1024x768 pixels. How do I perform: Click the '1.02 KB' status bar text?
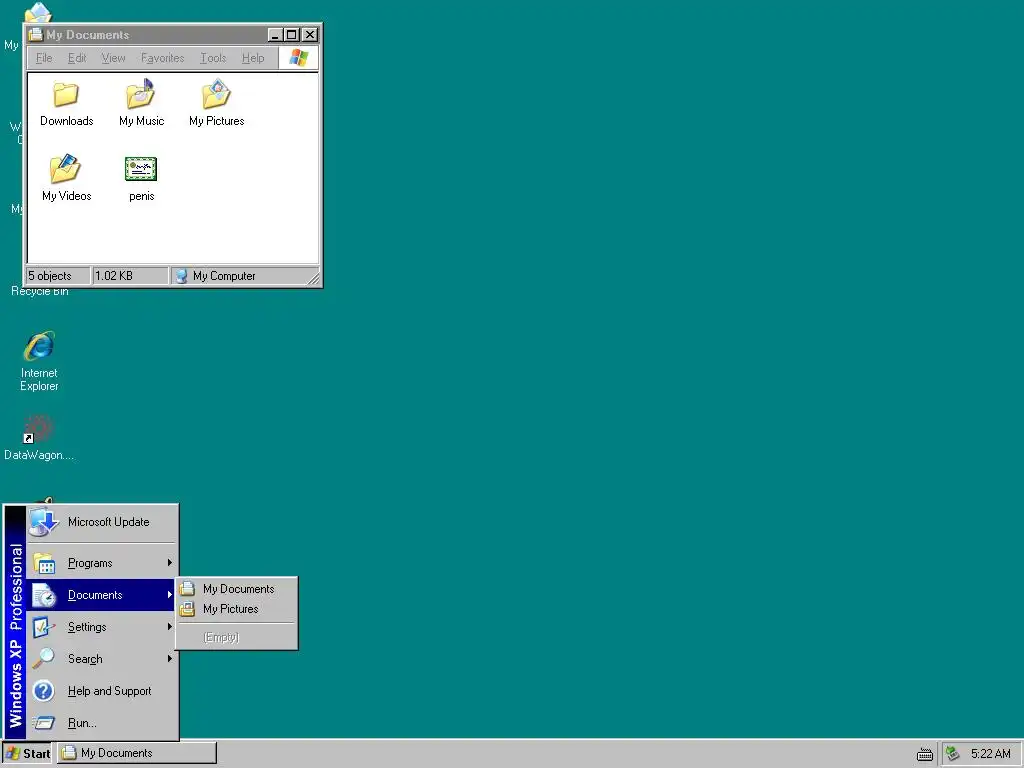(114, 276)
